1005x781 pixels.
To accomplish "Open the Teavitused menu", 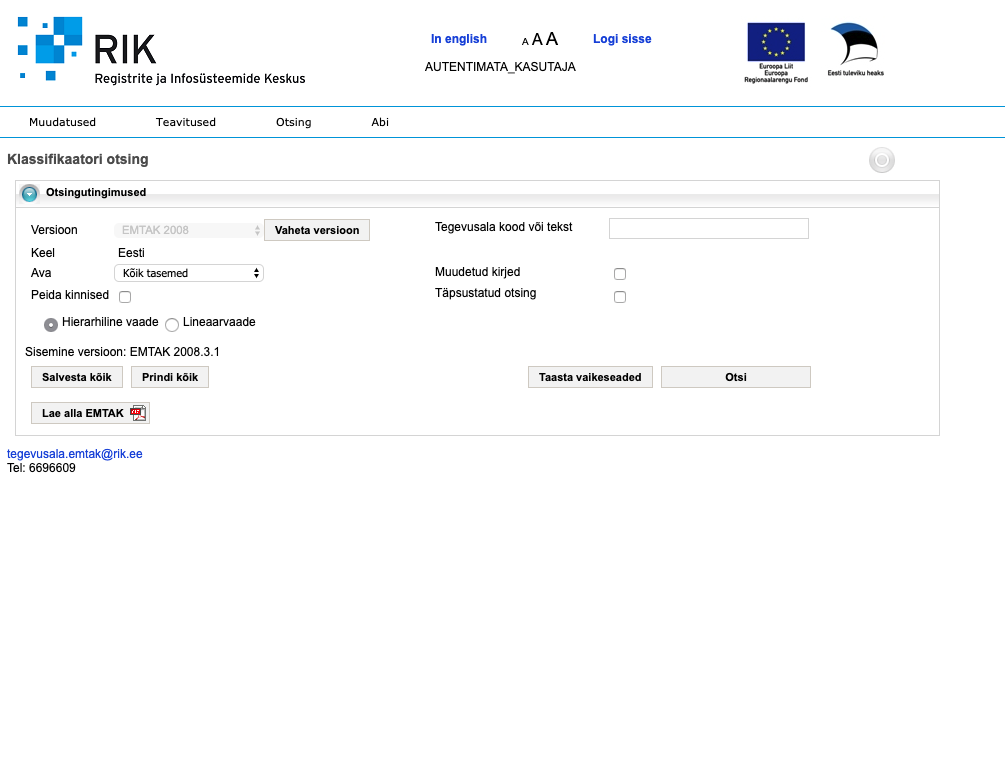I will pos(186,122).
